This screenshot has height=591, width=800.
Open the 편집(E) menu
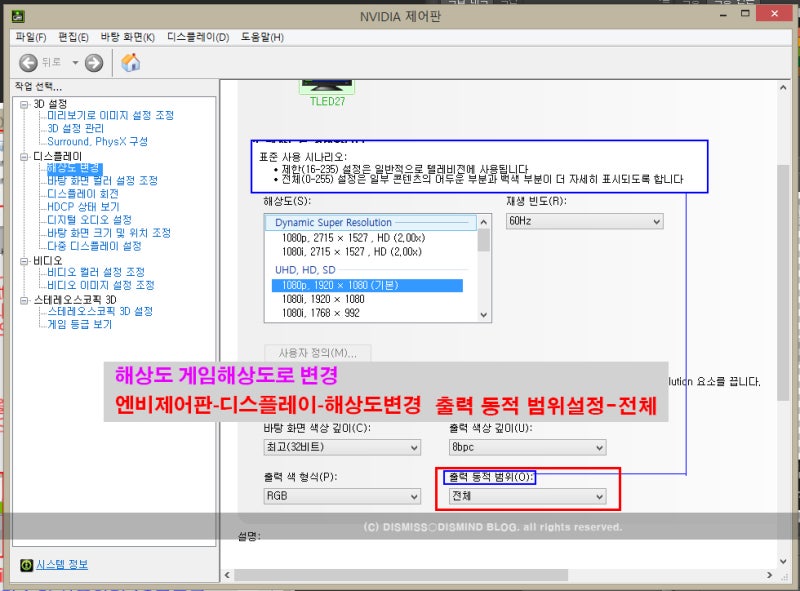point(73,37)
